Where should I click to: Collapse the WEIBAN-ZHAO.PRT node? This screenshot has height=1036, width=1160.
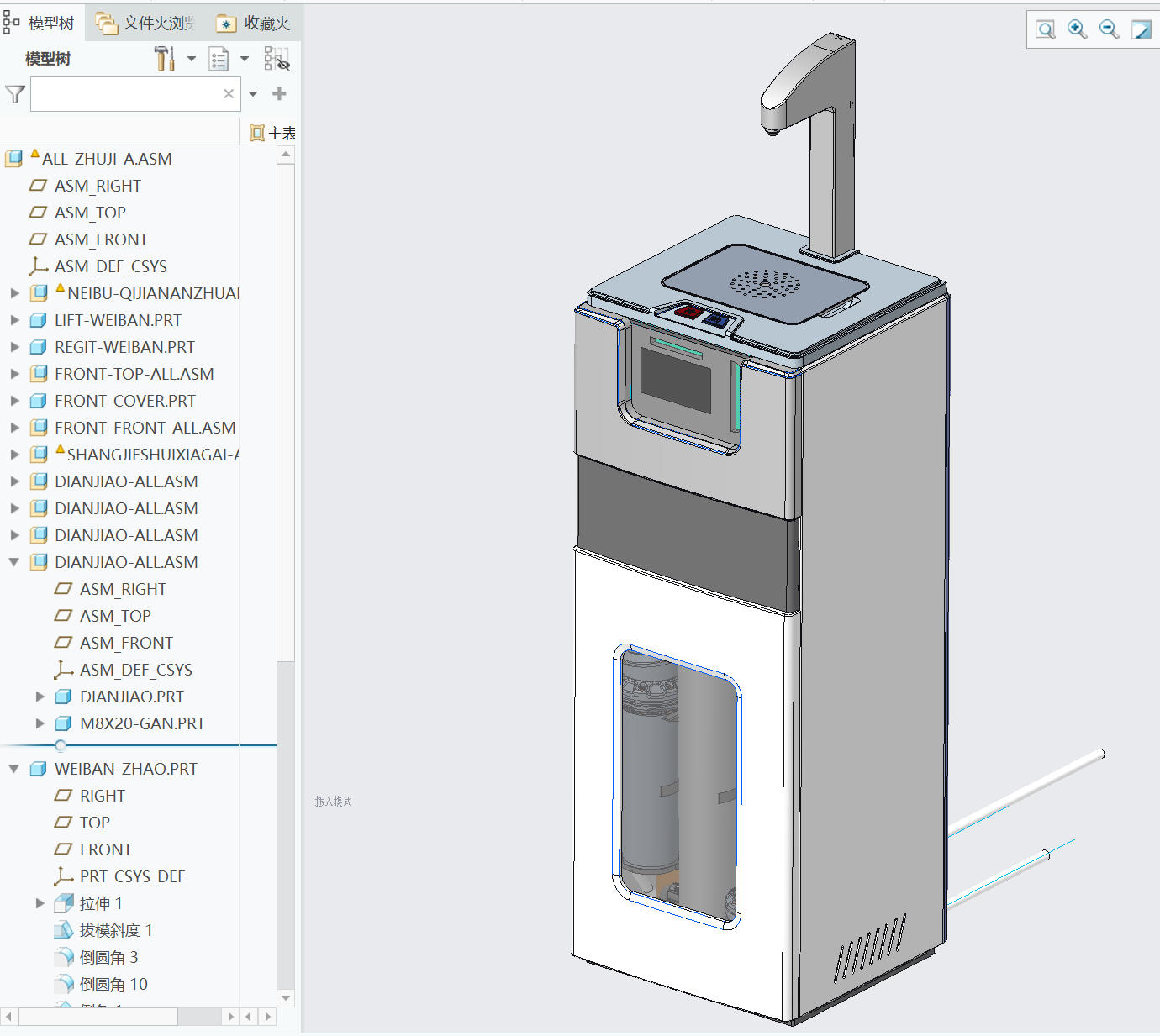click(14, 769)
